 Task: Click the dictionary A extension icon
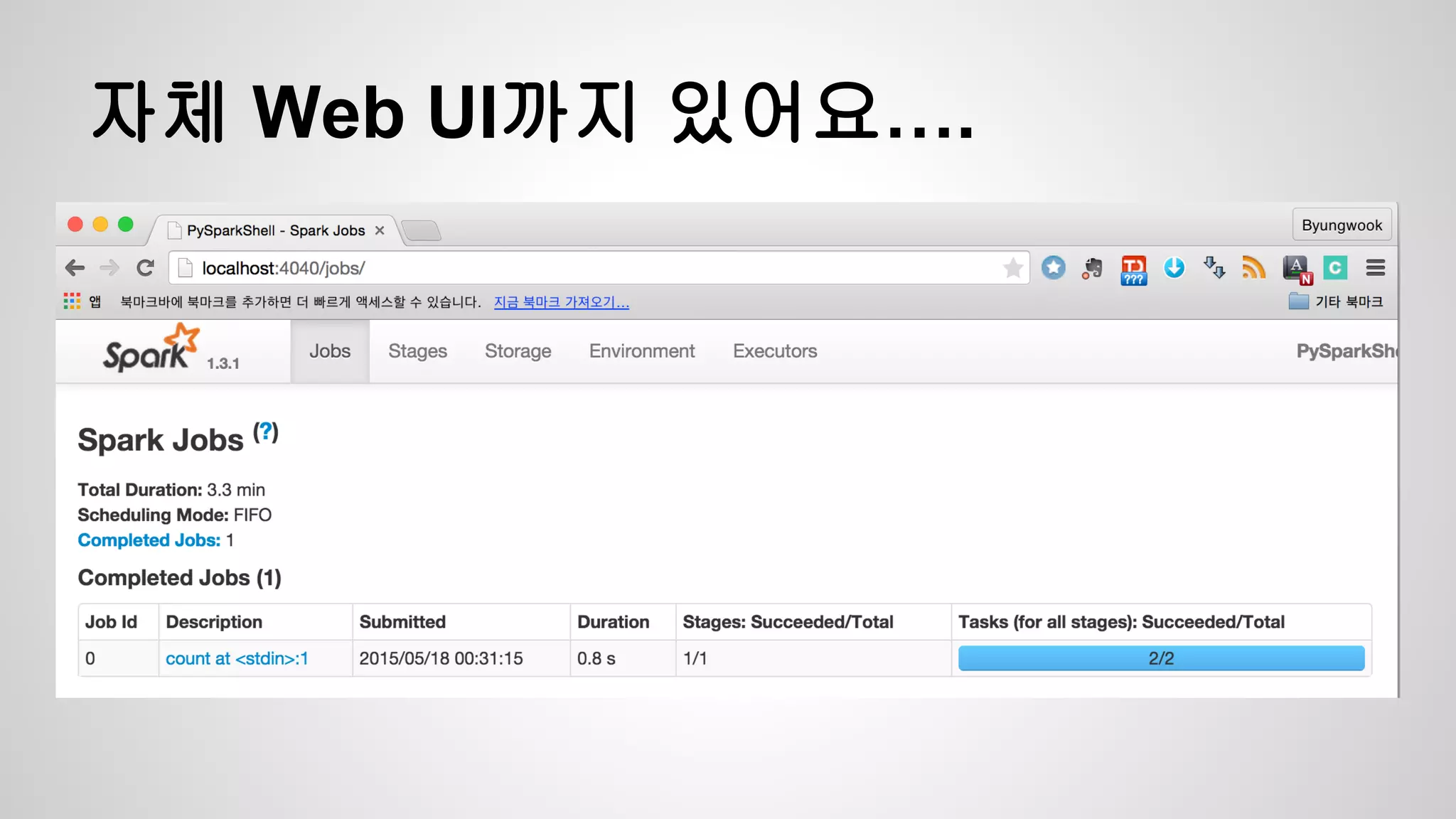click(1297, 270)
